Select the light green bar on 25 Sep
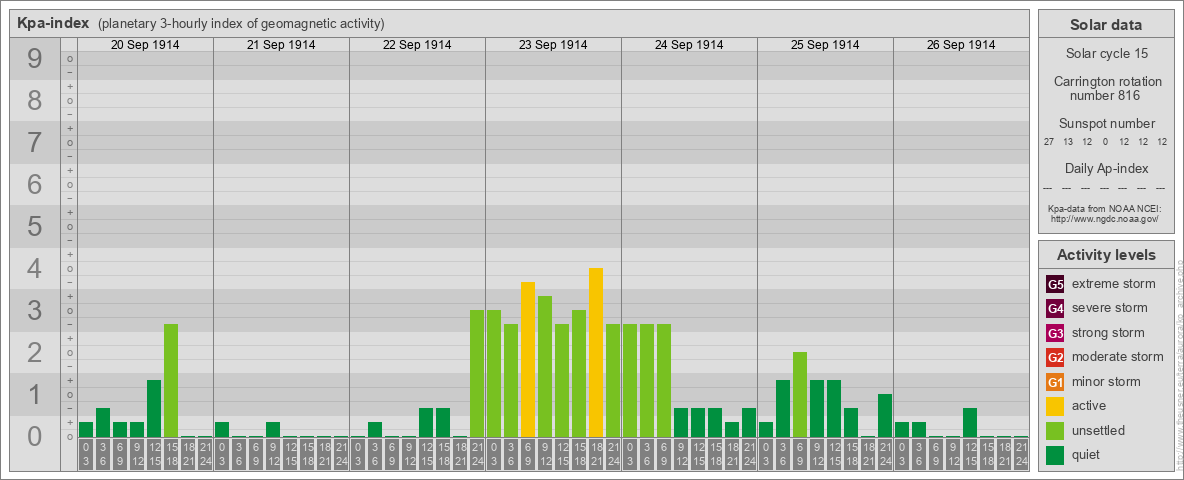The width and height of the screenshot is (1184, 480). click(x=800, y=394)
